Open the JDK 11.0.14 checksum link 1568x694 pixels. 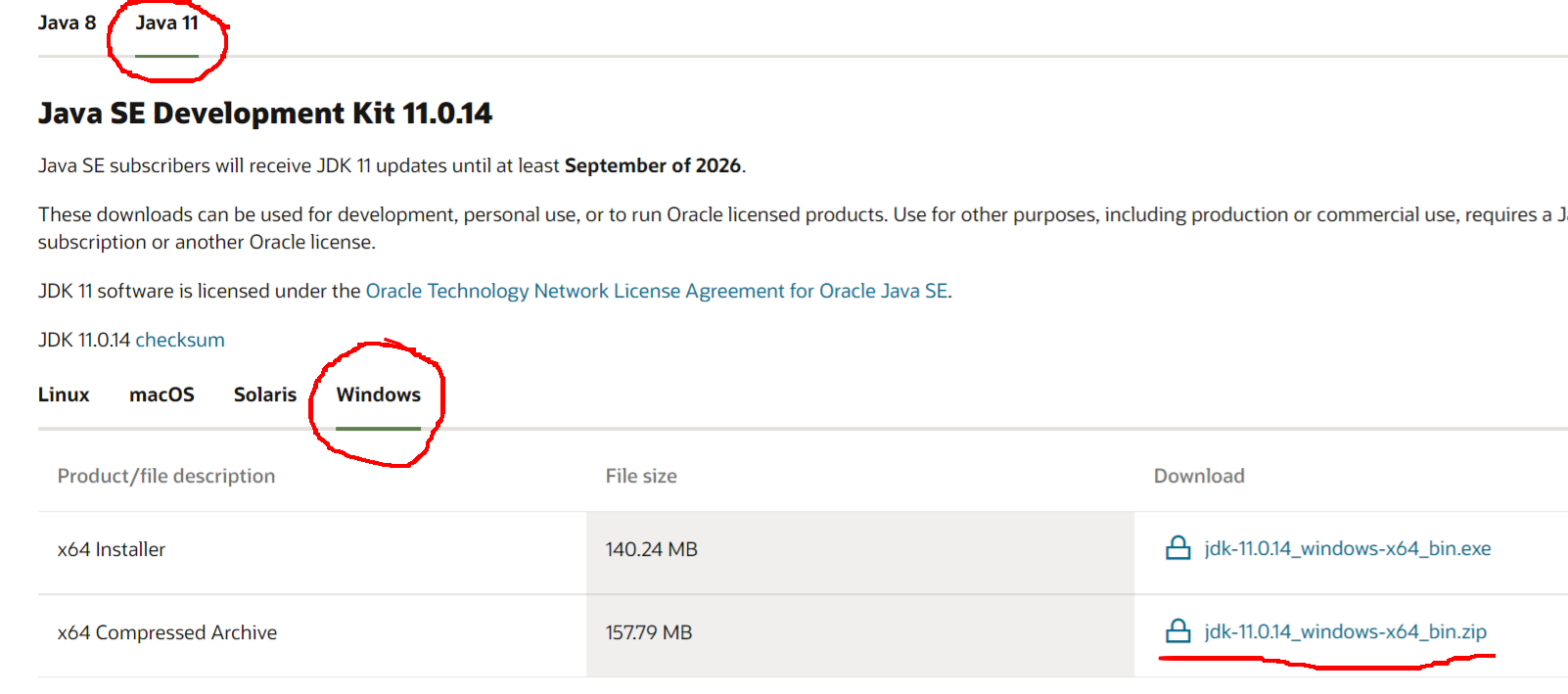coord(179,340)
